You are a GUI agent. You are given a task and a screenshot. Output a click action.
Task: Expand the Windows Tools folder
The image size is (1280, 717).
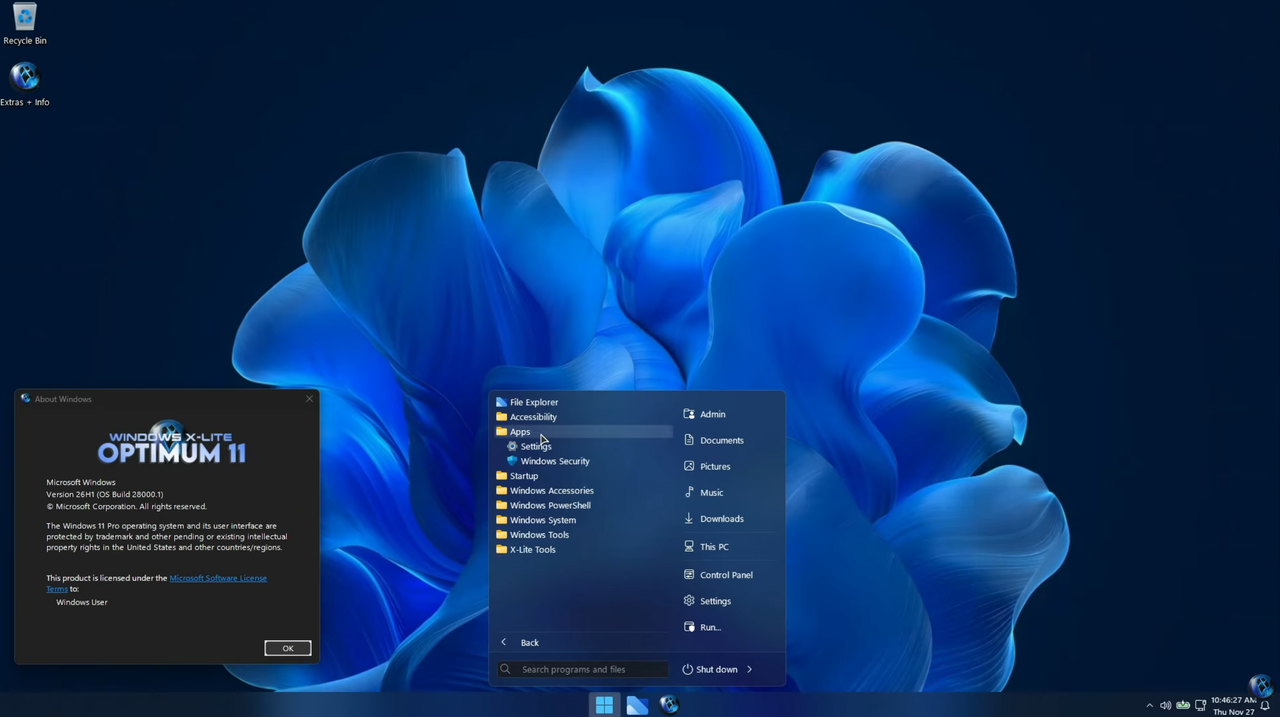tap(584, 535)
